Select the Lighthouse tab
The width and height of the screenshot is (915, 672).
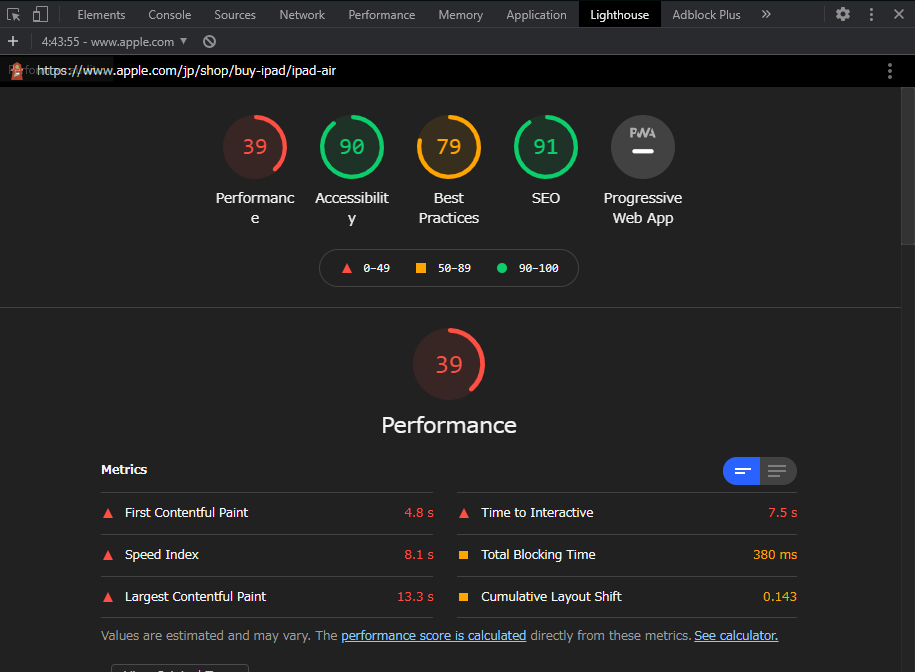click(x=619, y=15)
